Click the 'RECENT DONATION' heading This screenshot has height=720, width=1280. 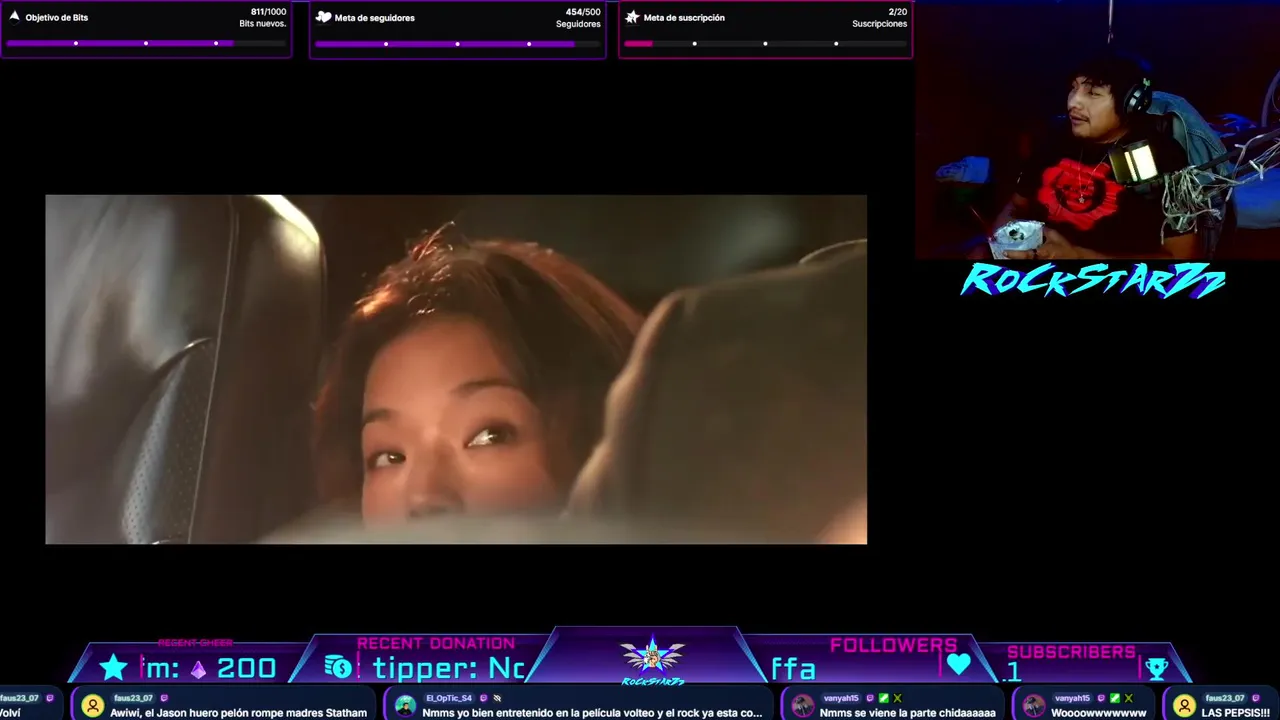point(436,643)
